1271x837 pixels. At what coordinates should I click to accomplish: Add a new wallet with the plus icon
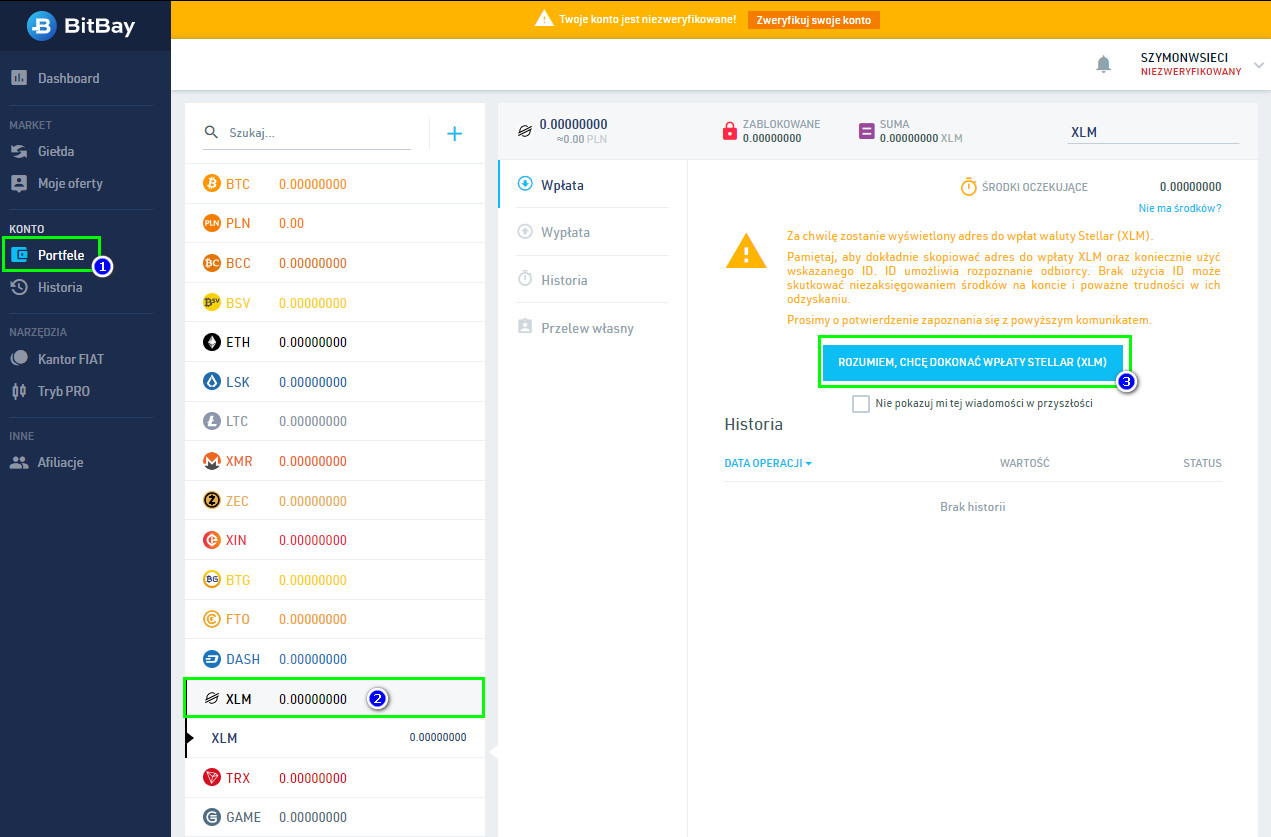[454, 133]
